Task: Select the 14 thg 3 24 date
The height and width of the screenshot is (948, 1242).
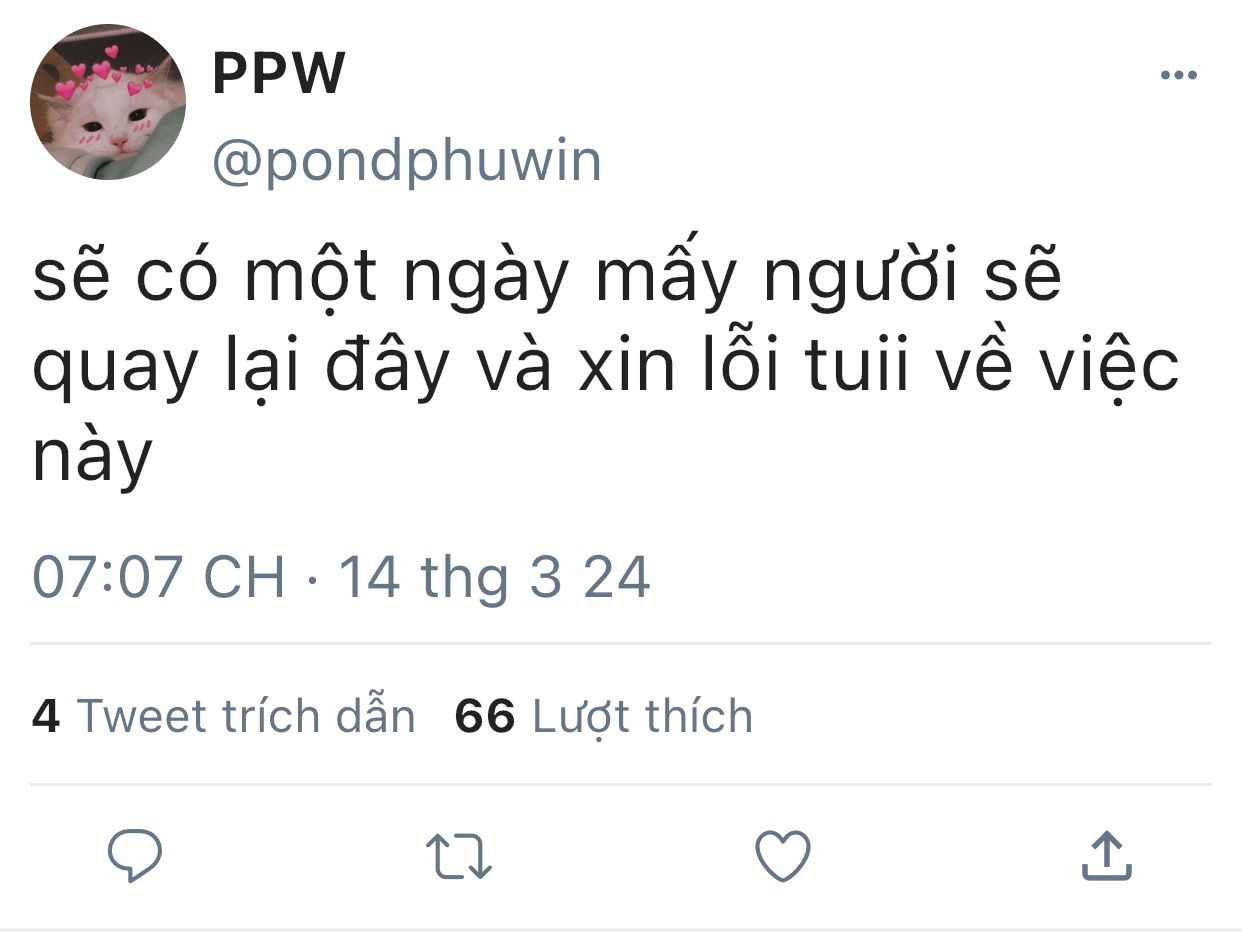Action: [x=495, y=579]
